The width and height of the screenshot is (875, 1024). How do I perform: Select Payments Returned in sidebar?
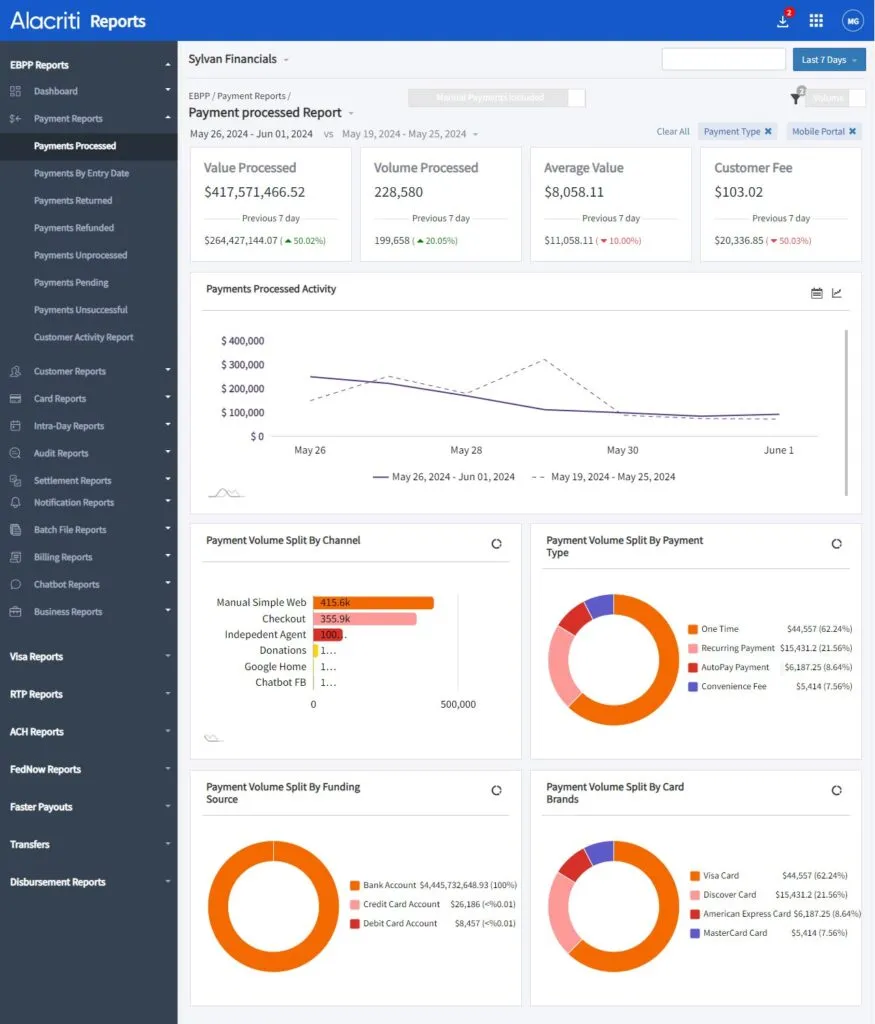pos(73,201)
